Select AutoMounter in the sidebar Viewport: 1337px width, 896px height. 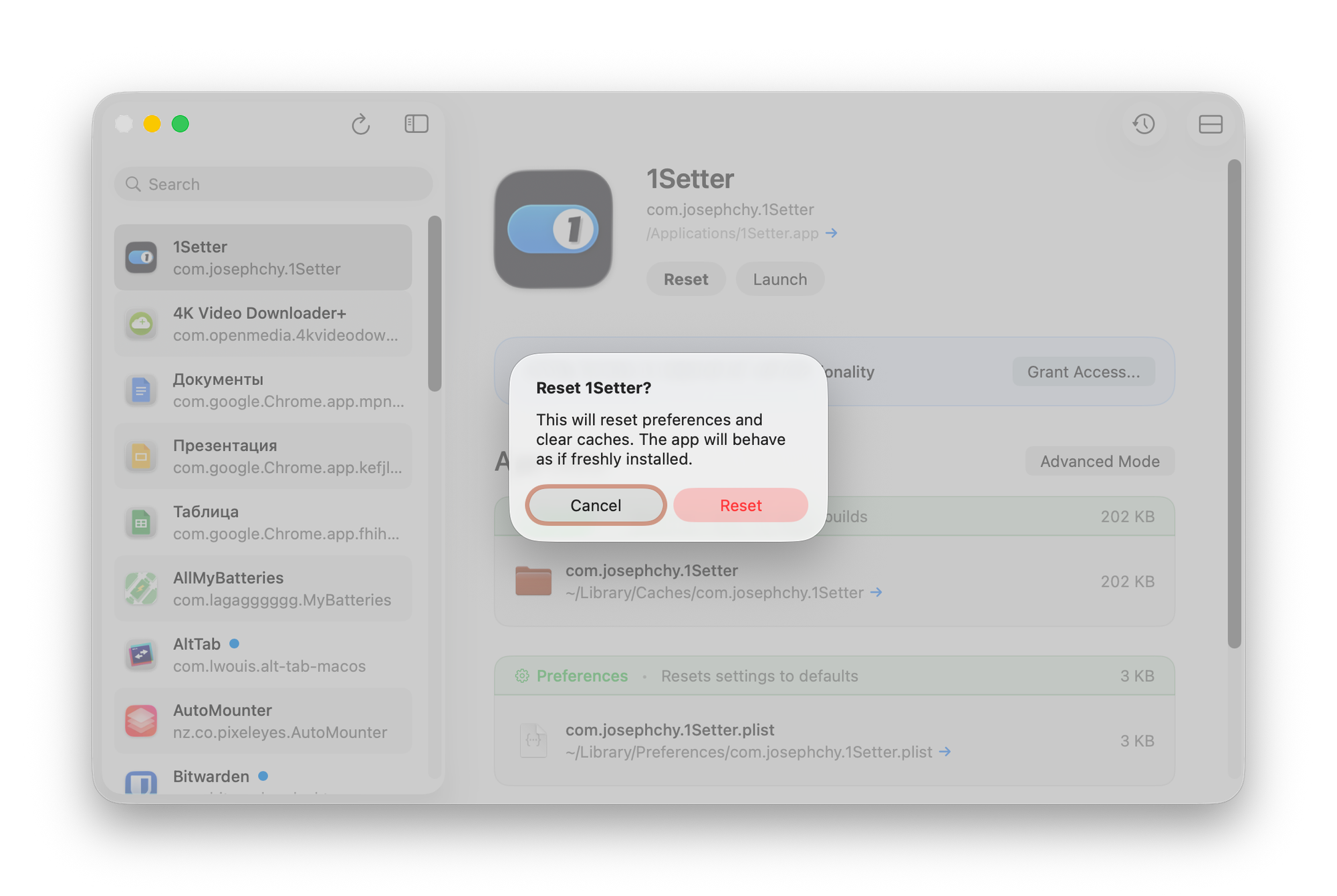pos(263,721)
